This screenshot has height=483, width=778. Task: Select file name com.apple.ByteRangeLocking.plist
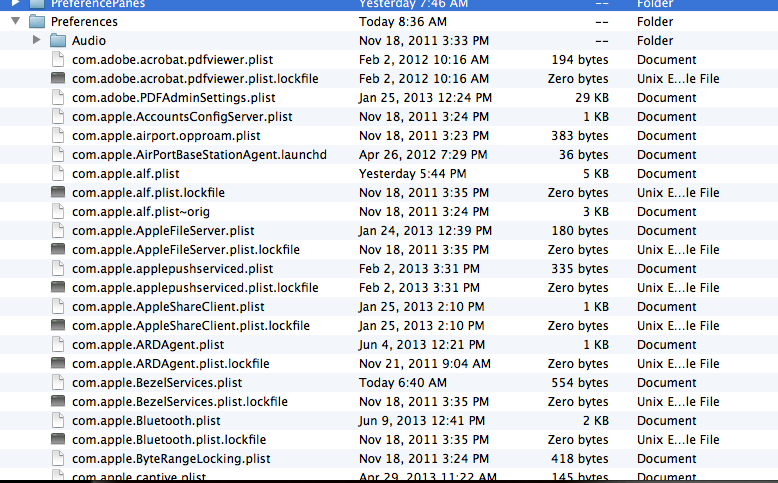(x=171, y=459)
